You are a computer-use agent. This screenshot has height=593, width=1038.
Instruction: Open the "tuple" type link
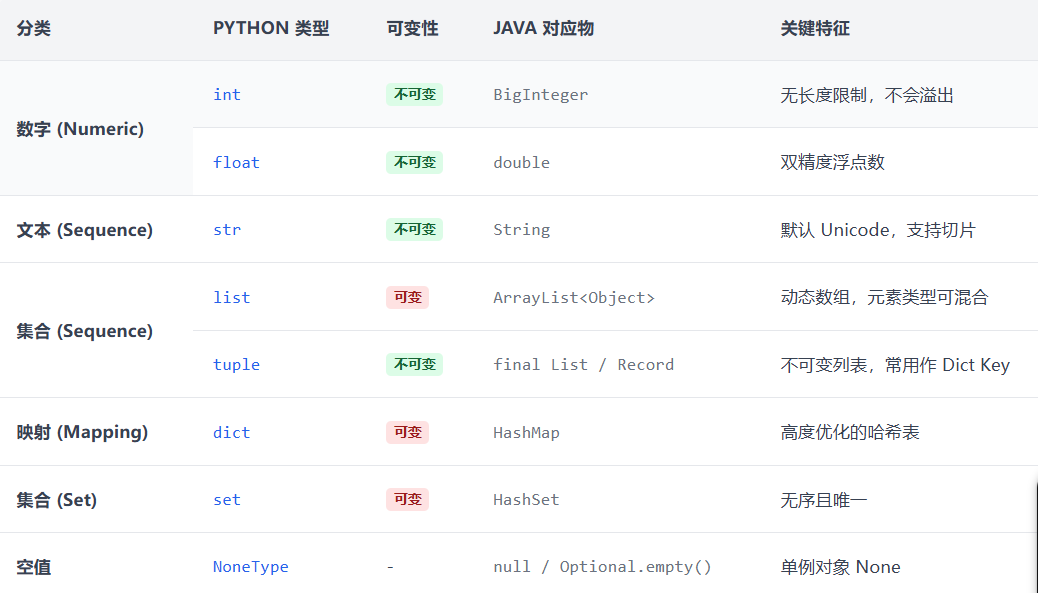click(236, 365)
